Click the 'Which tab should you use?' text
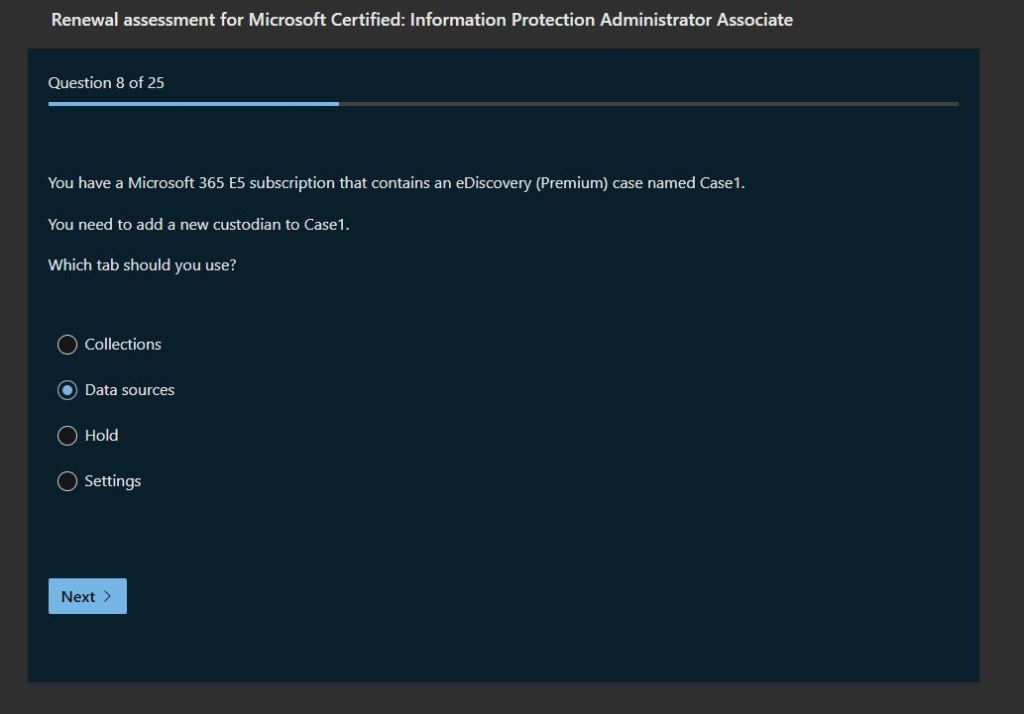The width and height of the screenshot is (1024, 714). click(142, 266)
